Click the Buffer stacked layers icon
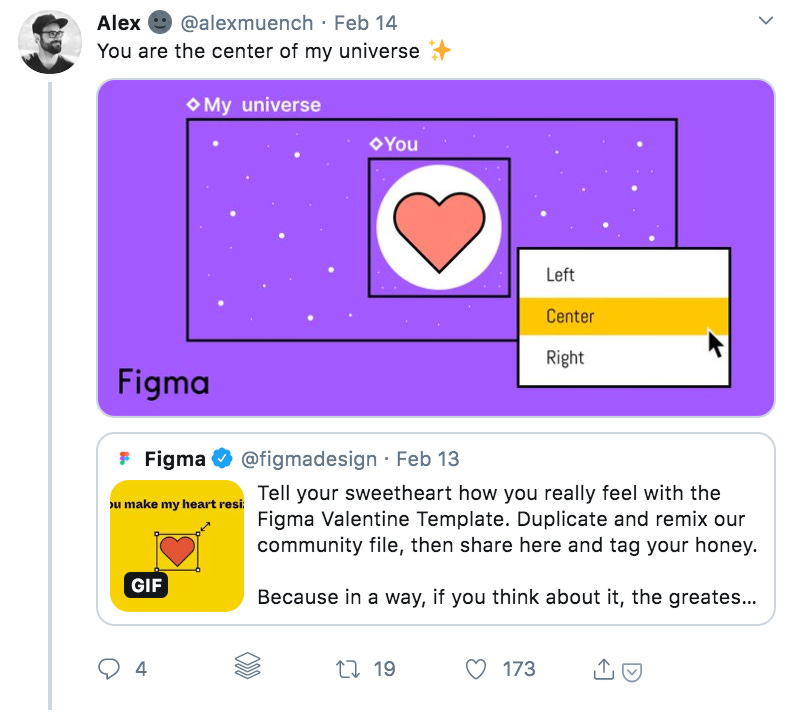 click(247, 668)
